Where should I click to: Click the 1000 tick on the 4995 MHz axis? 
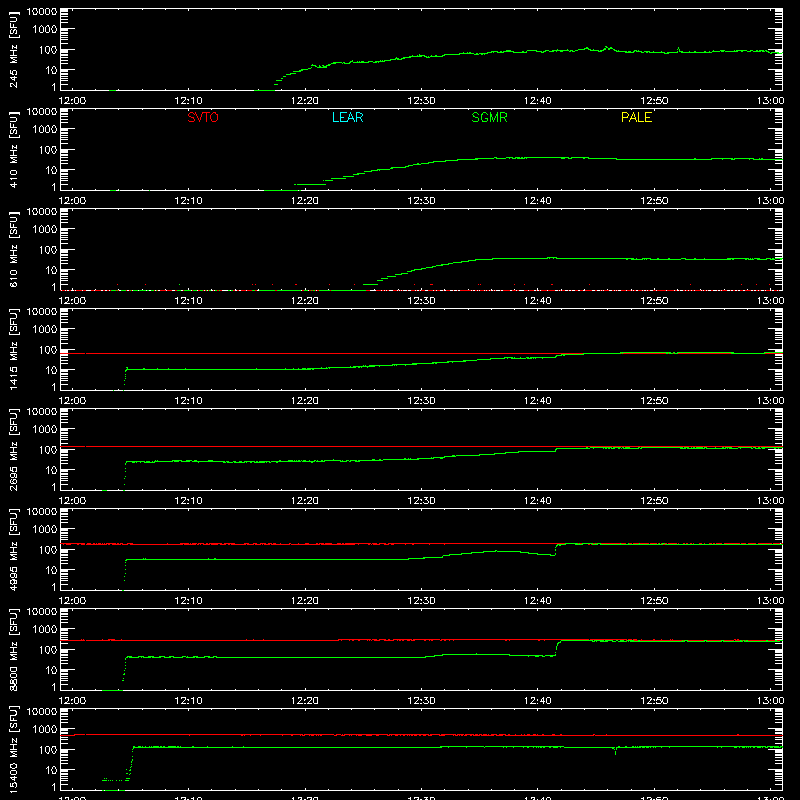(x=45, y=530)
